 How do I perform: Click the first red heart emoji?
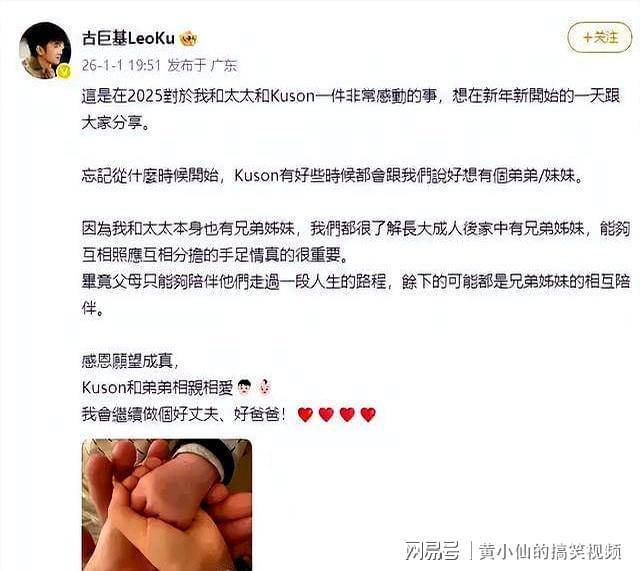(x=305, y=414)
